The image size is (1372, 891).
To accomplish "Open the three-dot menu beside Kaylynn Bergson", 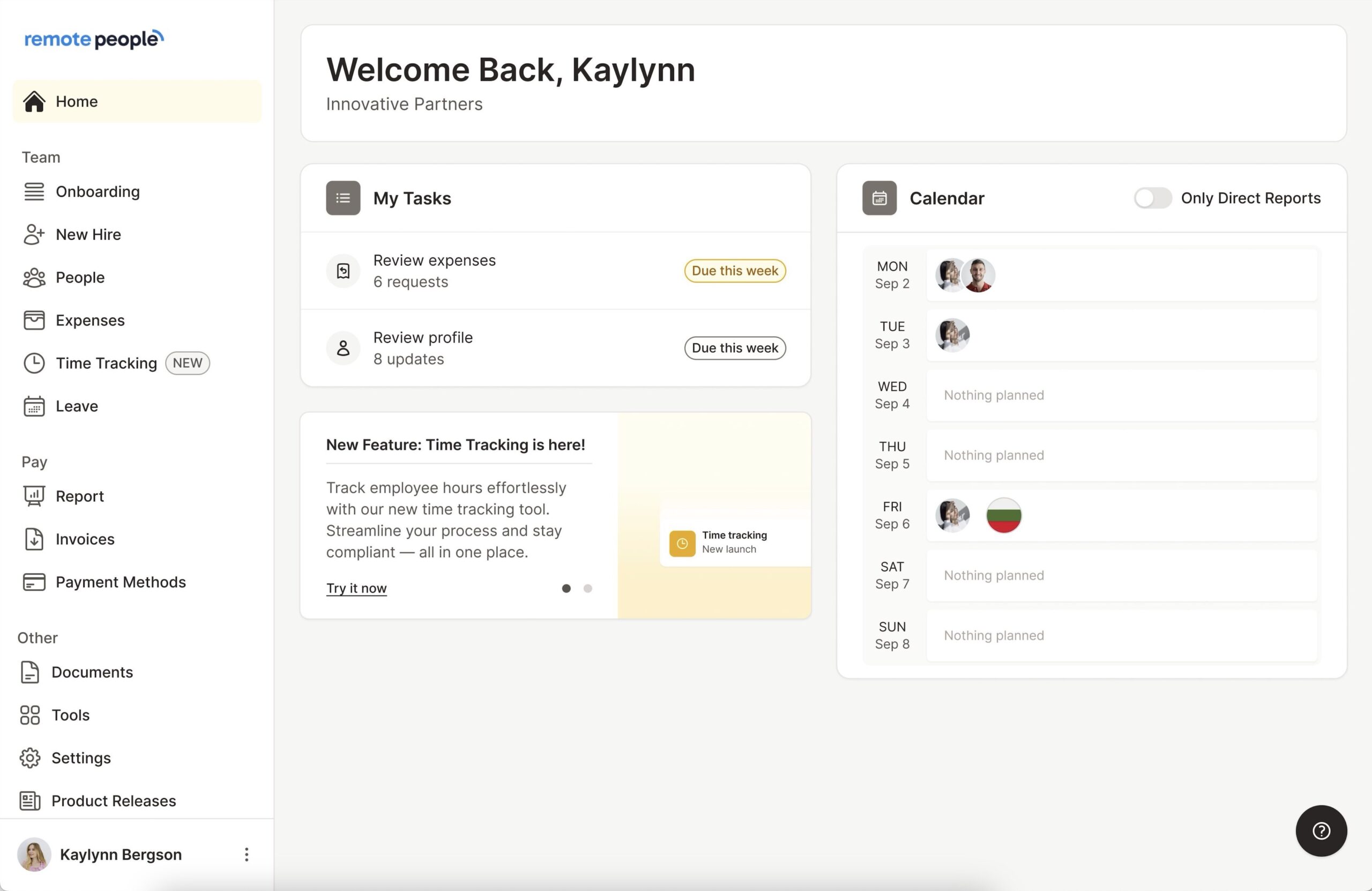I will click(x=246, y=854).
